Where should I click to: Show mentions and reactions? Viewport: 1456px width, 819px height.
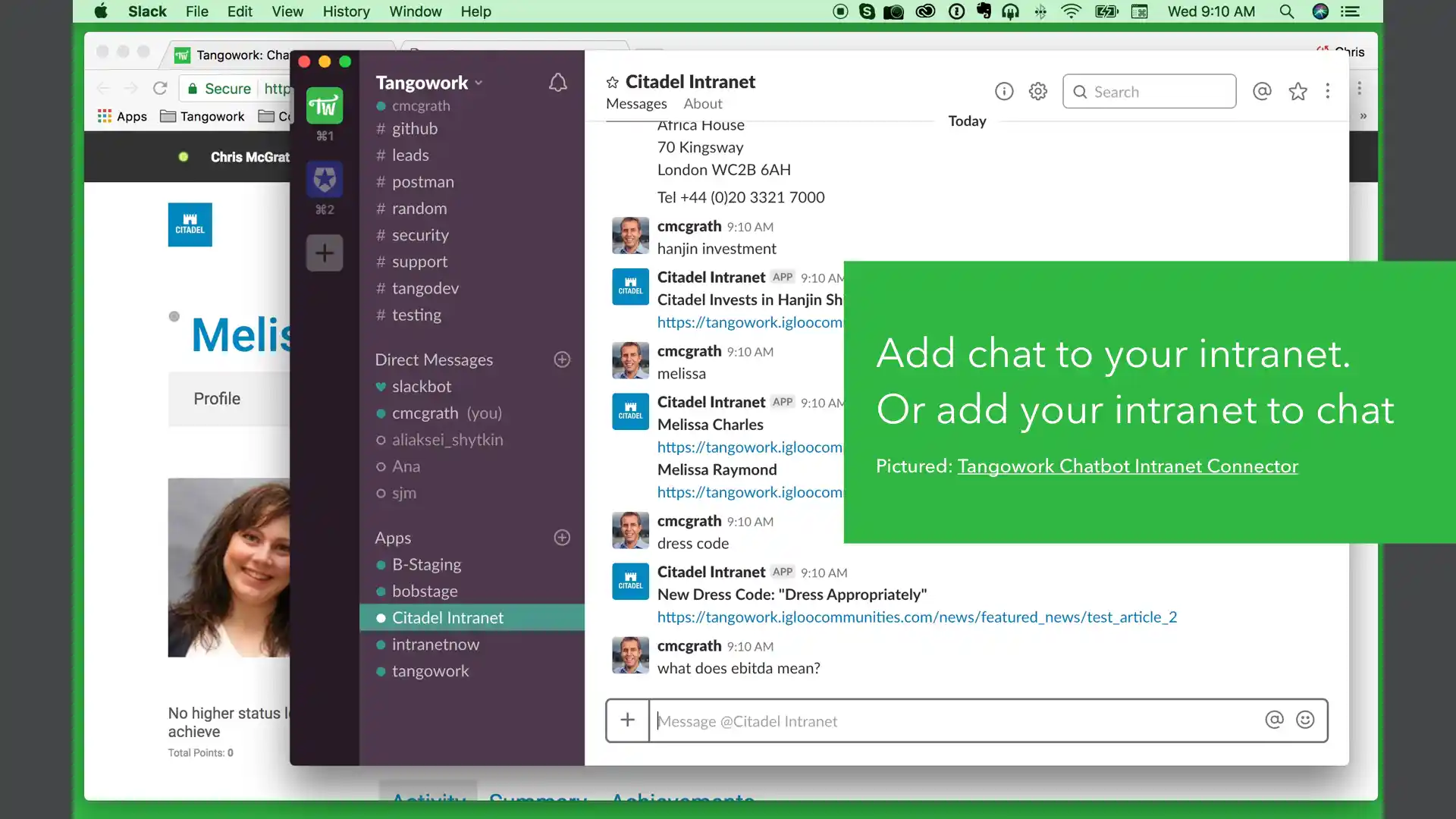1262,92
